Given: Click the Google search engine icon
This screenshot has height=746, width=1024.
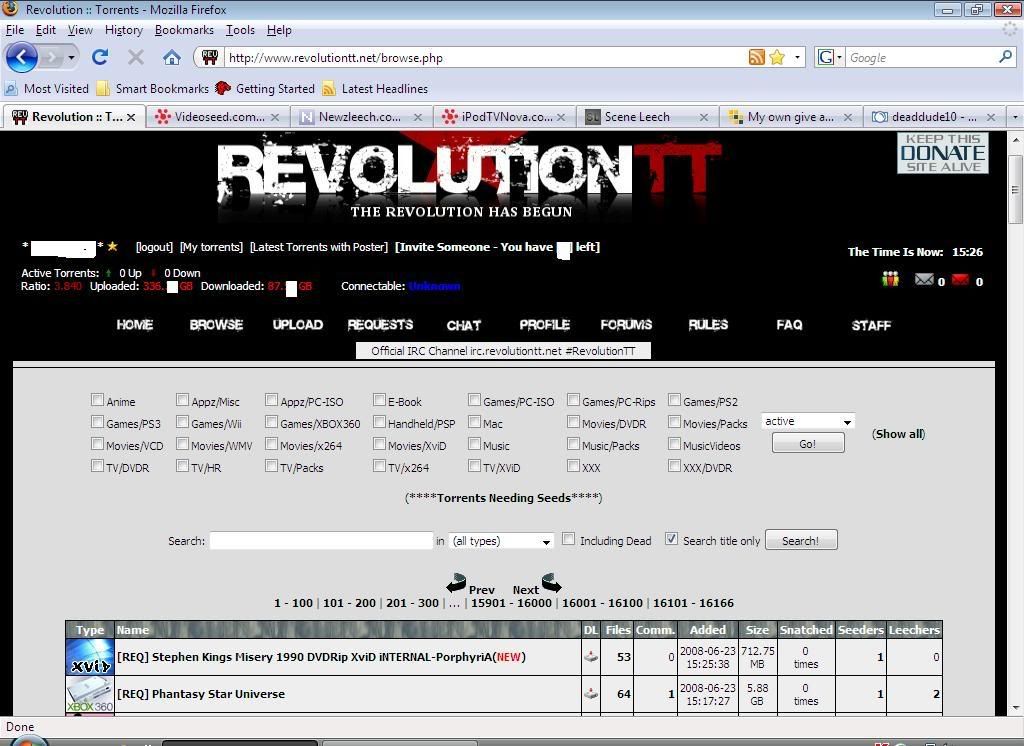Looking at the screenshot, I should click(x=825, y=57).
